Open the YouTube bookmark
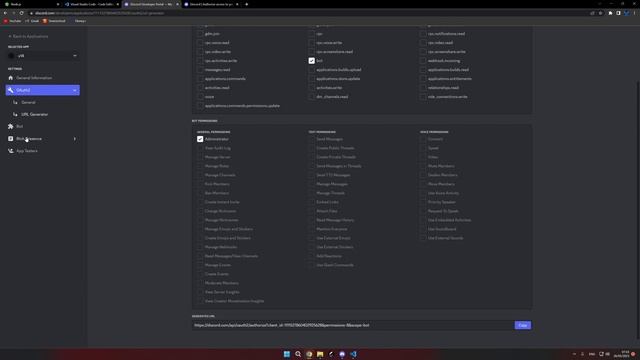The height and width of the screenshot is (360, 640). pyautogui.click(x=12, y=21)
